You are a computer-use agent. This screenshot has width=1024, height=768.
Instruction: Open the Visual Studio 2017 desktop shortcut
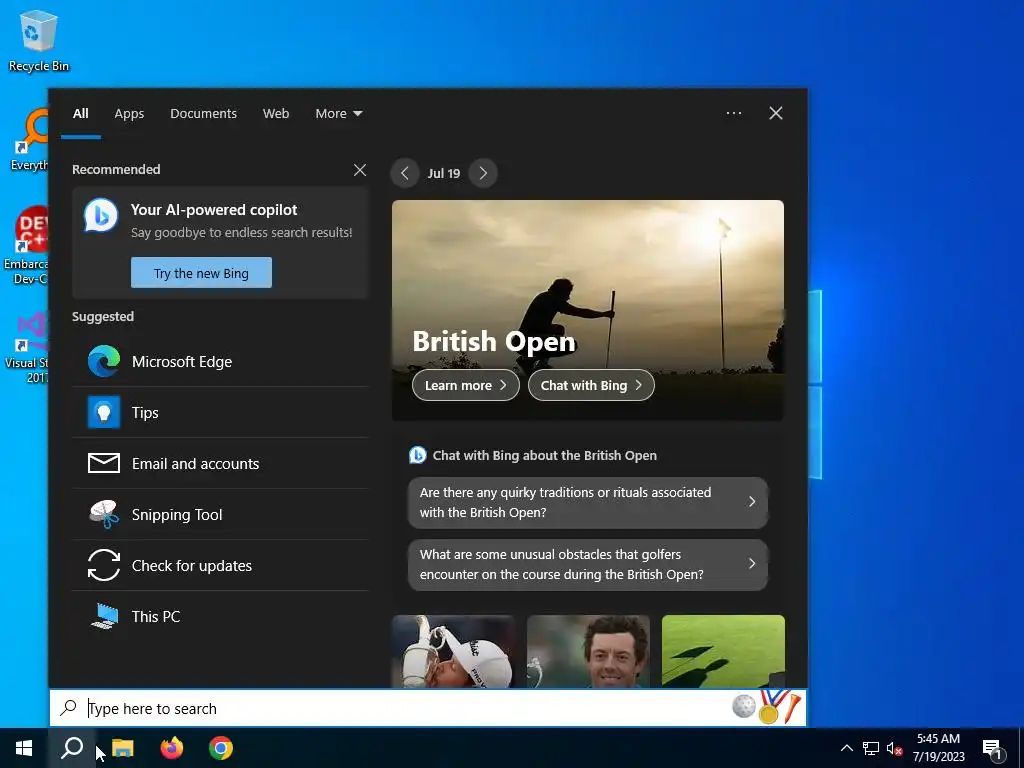pyautogui.click(x=27, y=347)
